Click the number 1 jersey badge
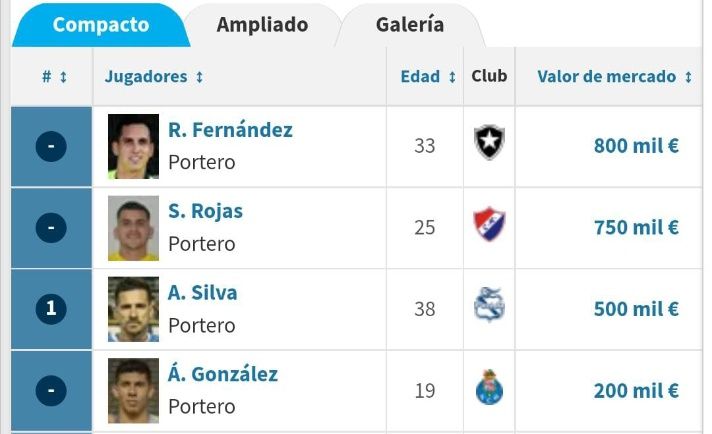This screenshot has height=434, width=712. click(x=51, y=309)
